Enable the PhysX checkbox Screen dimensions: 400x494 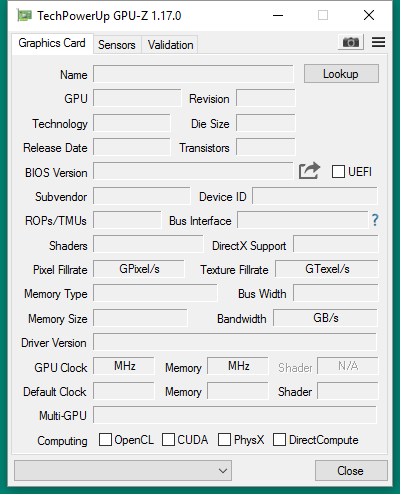point(224,439)
